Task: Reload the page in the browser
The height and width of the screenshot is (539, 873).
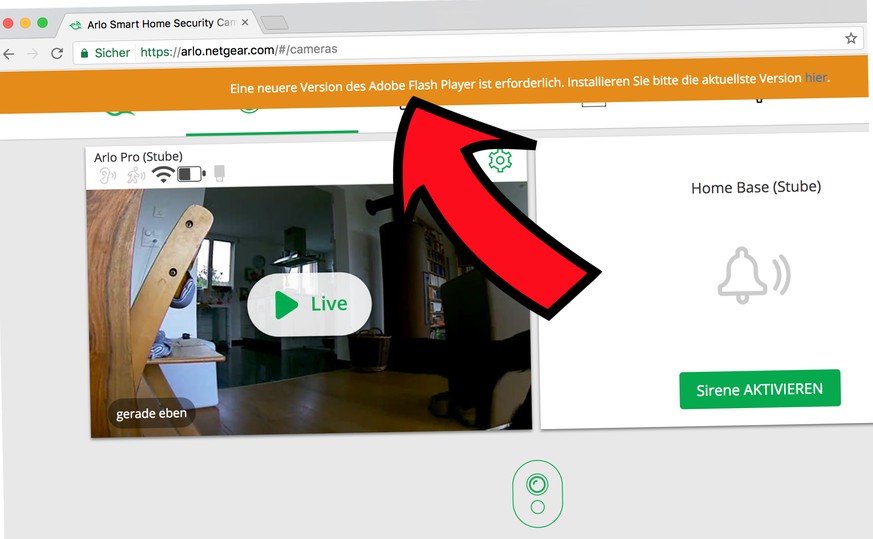Action: tap(57, 53)
